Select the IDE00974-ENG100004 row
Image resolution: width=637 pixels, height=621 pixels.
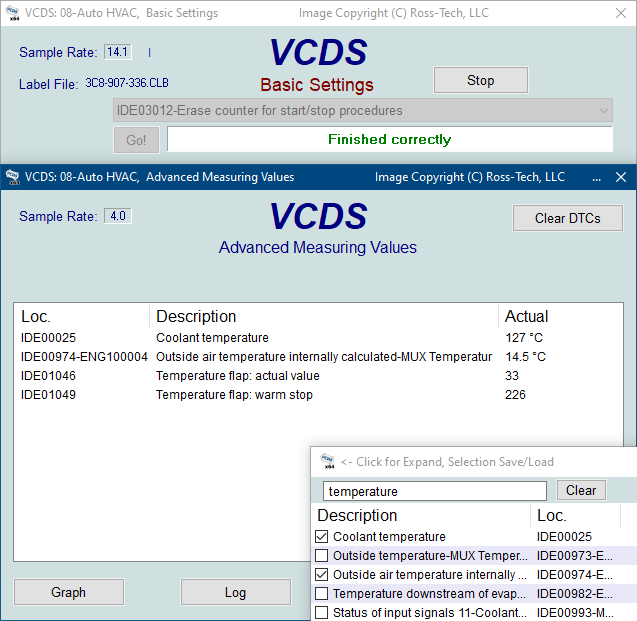(x=318, y=357)
